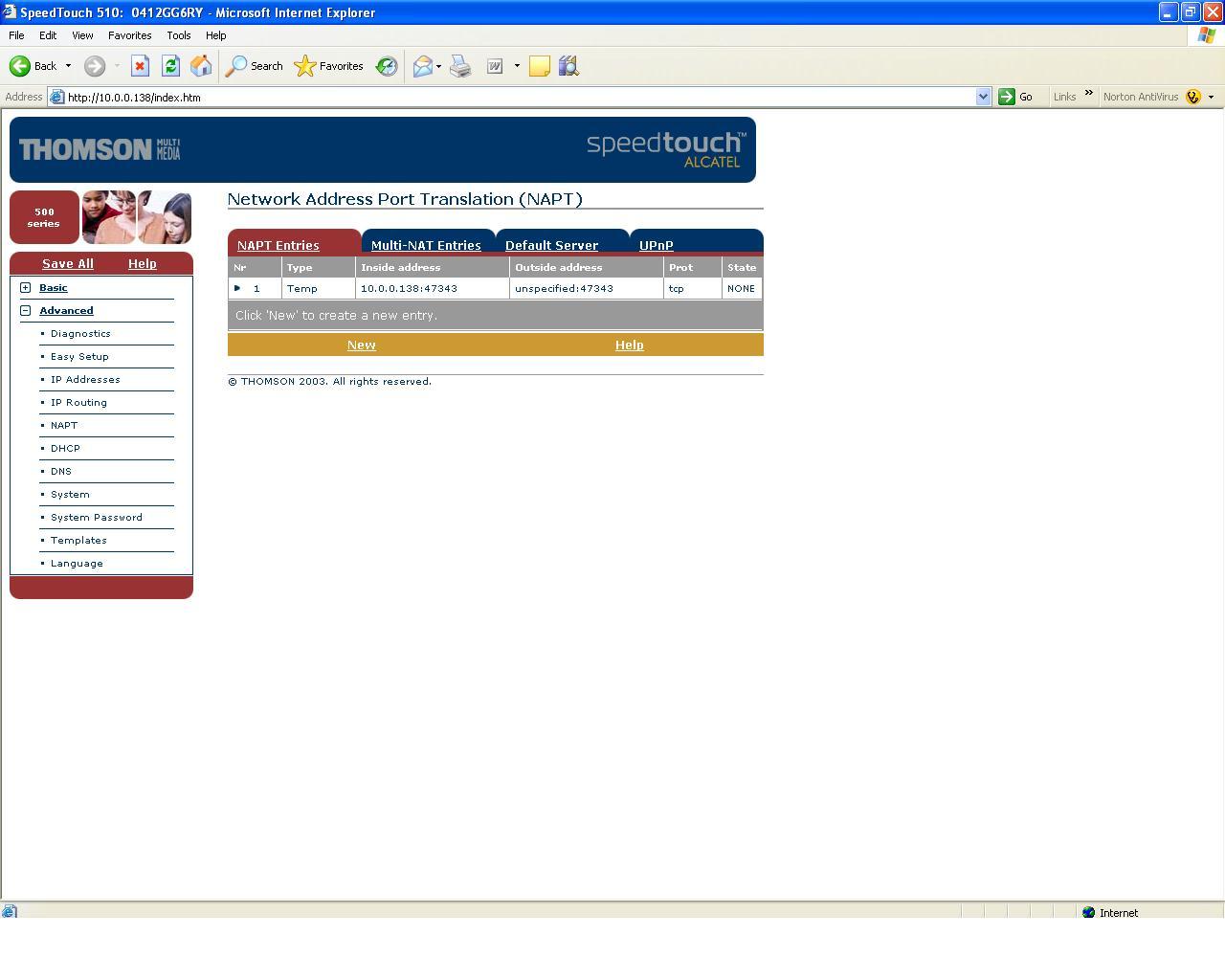Go to the Home page icon
1225x980 pixels.
[201, 66]
